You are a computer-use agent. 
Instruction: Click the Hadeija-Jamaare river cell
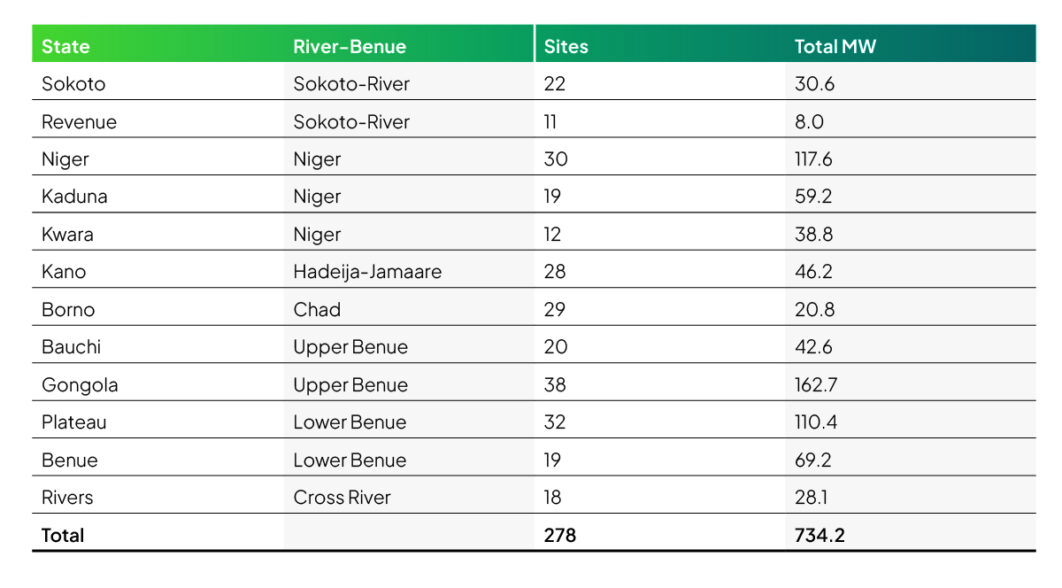point(367,272)
